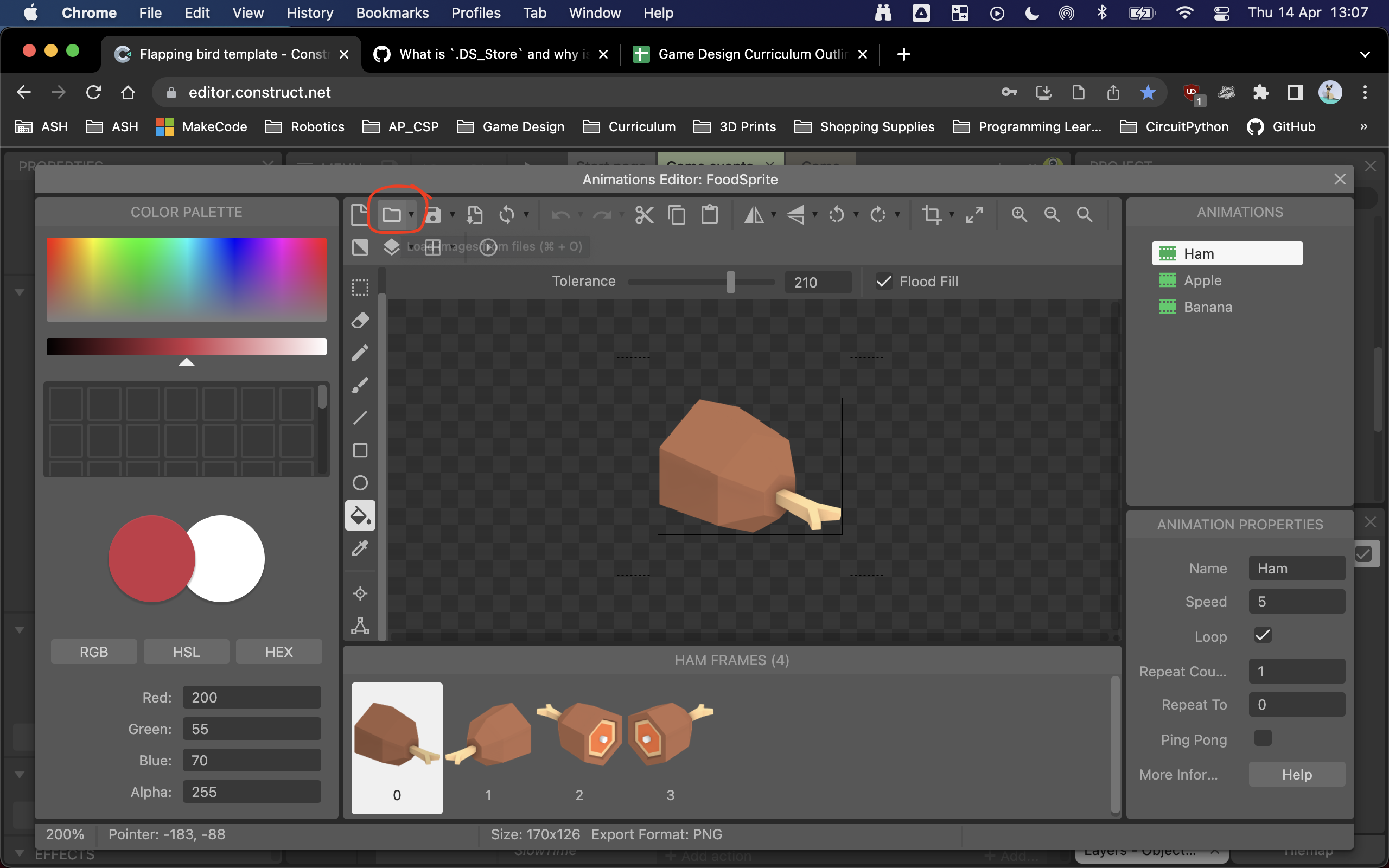Select the collision polygon tool
The height and width of the screenshot is (868, 1389).
[x=360, y=626]
